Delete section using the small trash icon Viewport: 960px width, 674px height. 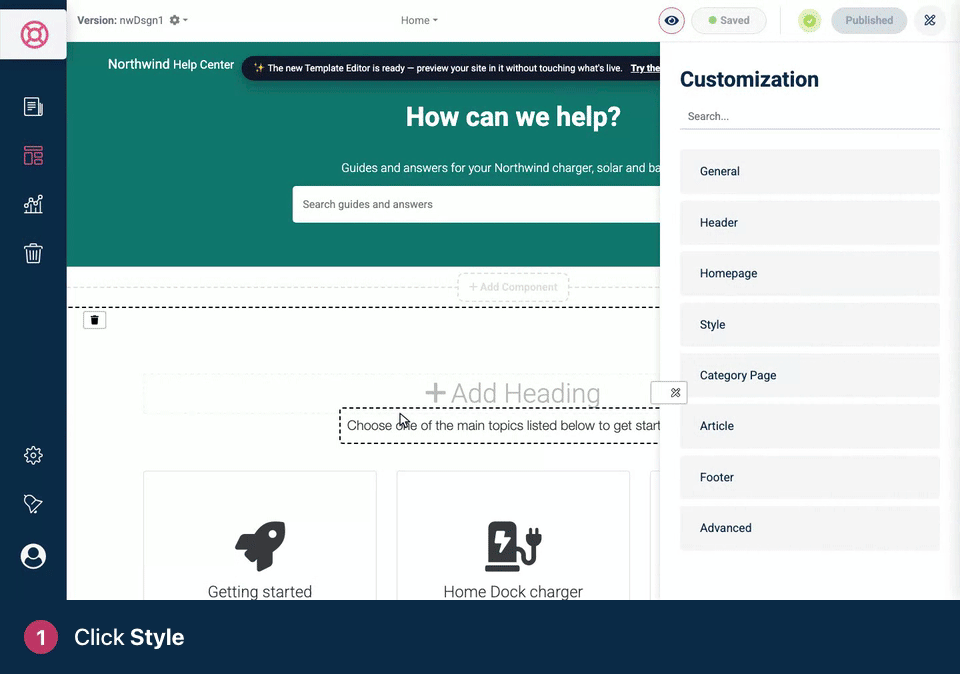tap(94, 320)
